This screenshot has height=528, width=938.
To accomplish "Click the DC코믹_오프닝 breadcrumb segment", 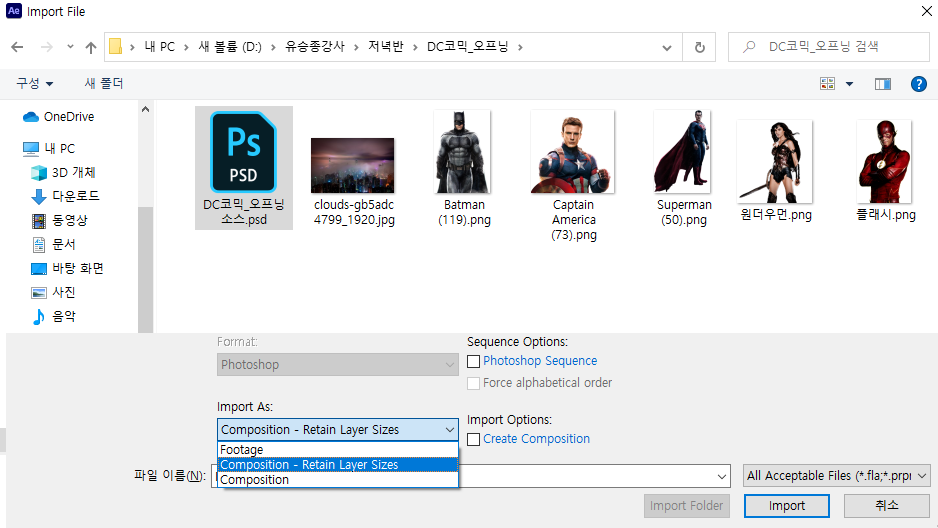I will coord(467,47).
